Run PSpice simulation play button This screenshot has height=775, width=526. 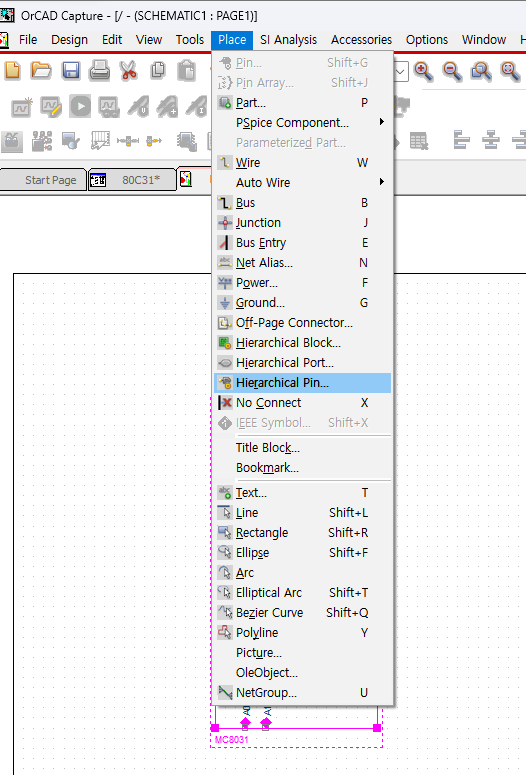point(80,106)
